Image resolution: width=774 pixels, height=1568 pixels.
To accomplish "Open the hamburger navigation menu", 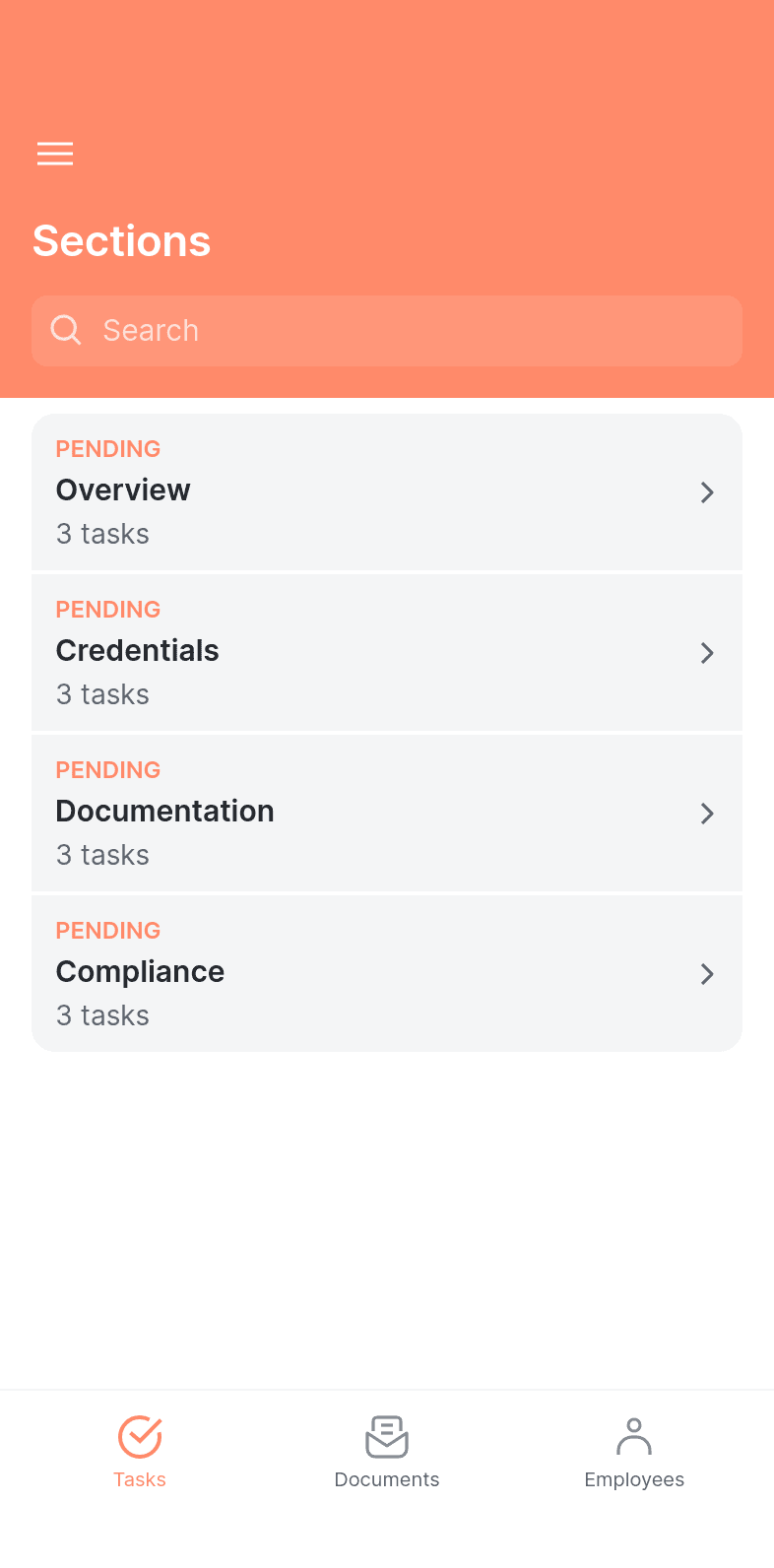I will (55, 154).
